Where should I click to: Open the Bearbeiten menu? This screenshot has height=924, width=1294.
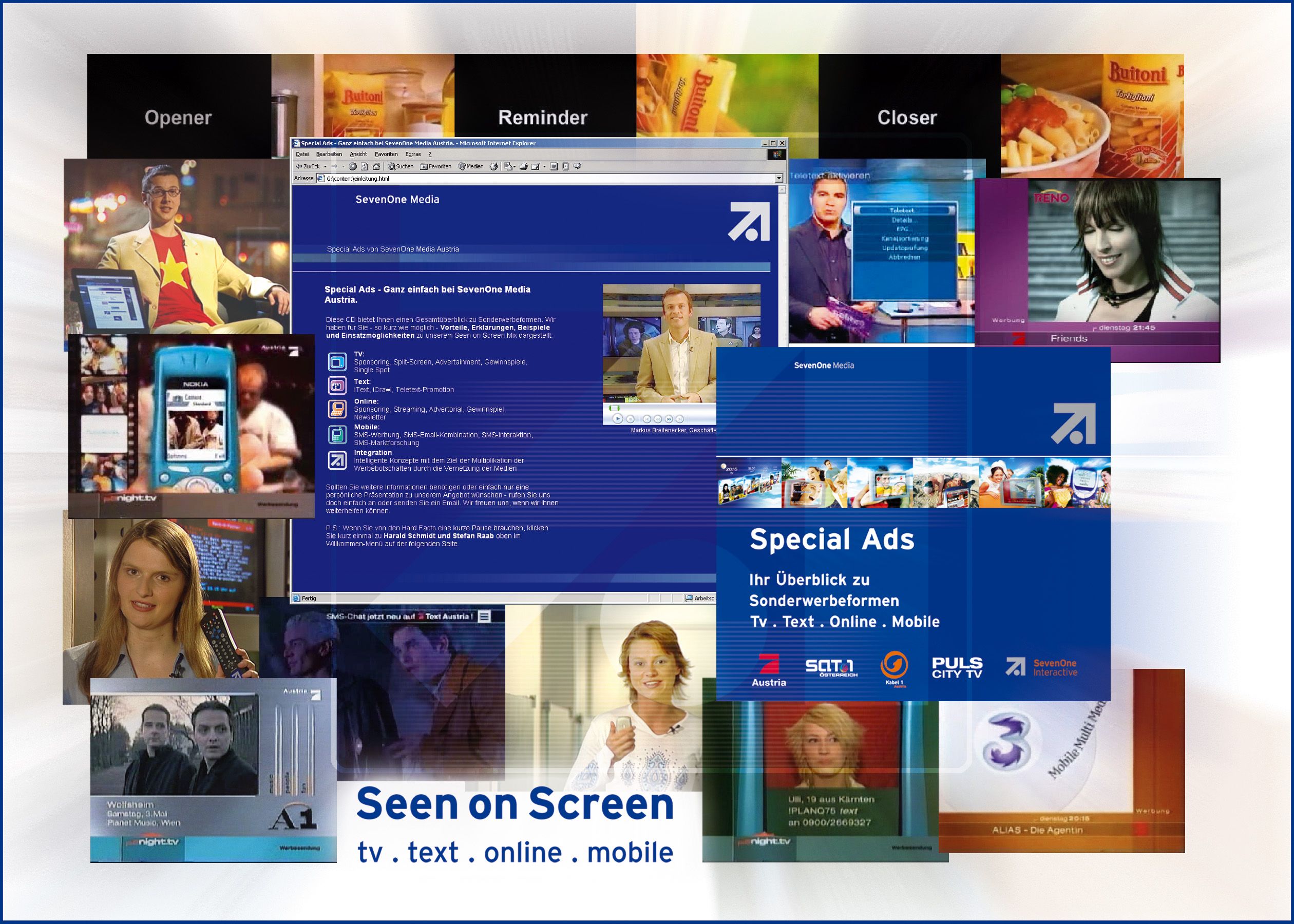coord(329,154)
